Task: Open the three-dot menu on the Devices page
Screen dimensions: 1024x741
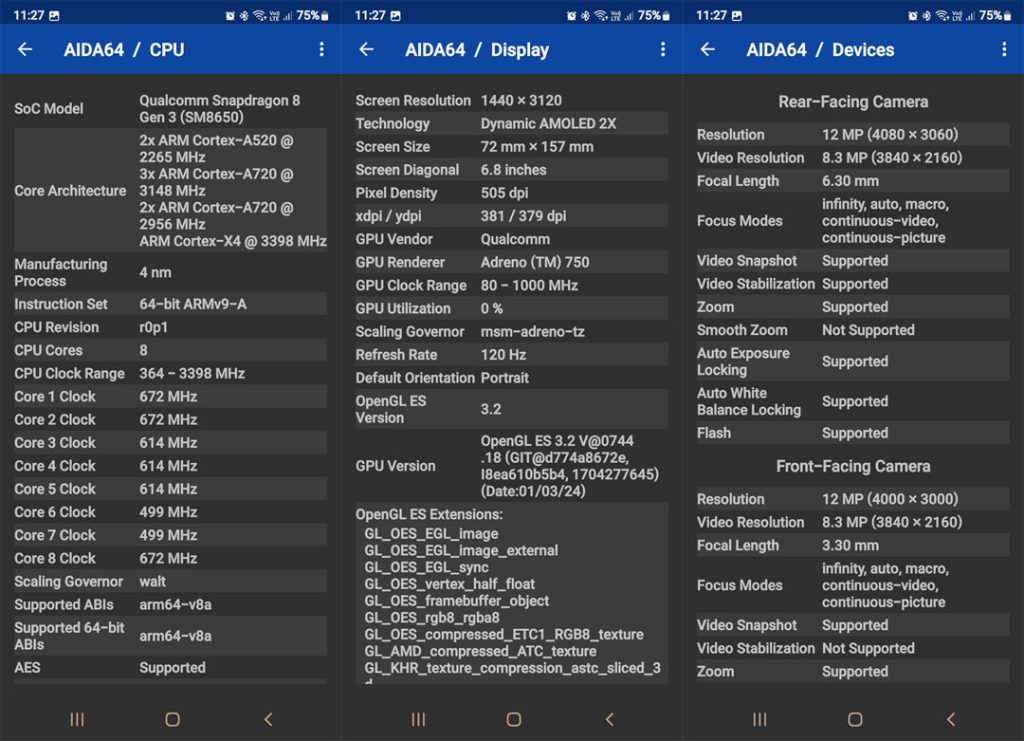Action: (1004, 49)
